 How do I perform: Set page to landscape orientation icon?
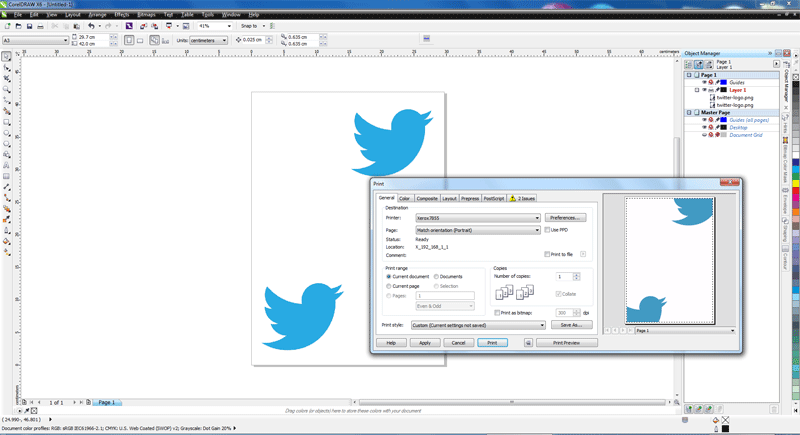(x=140, y=40)
